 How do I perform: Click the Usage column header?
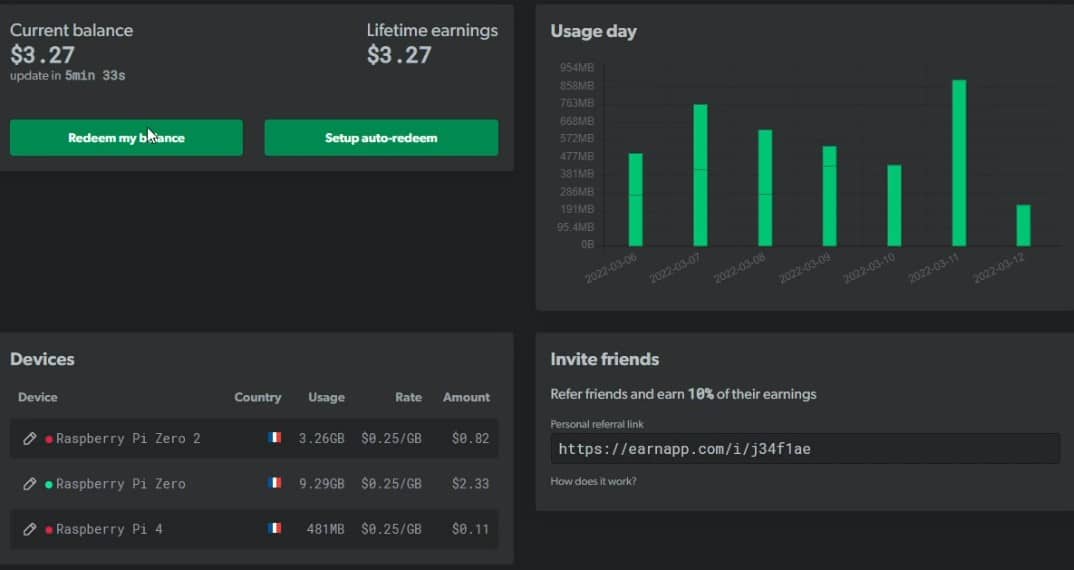click(326, 397)
